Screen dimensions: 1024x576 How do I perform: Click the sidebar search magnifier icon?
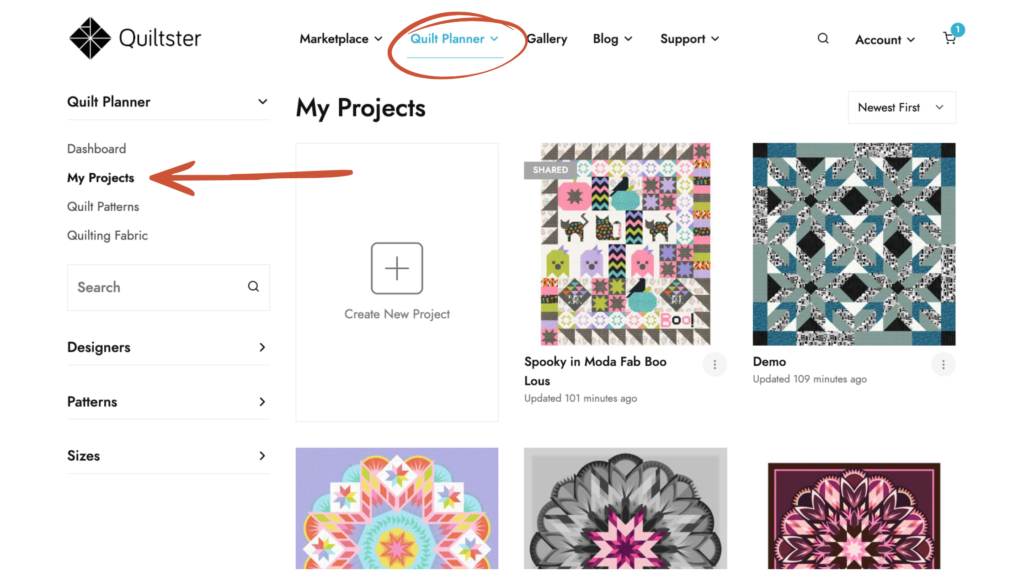coord(253,287)
